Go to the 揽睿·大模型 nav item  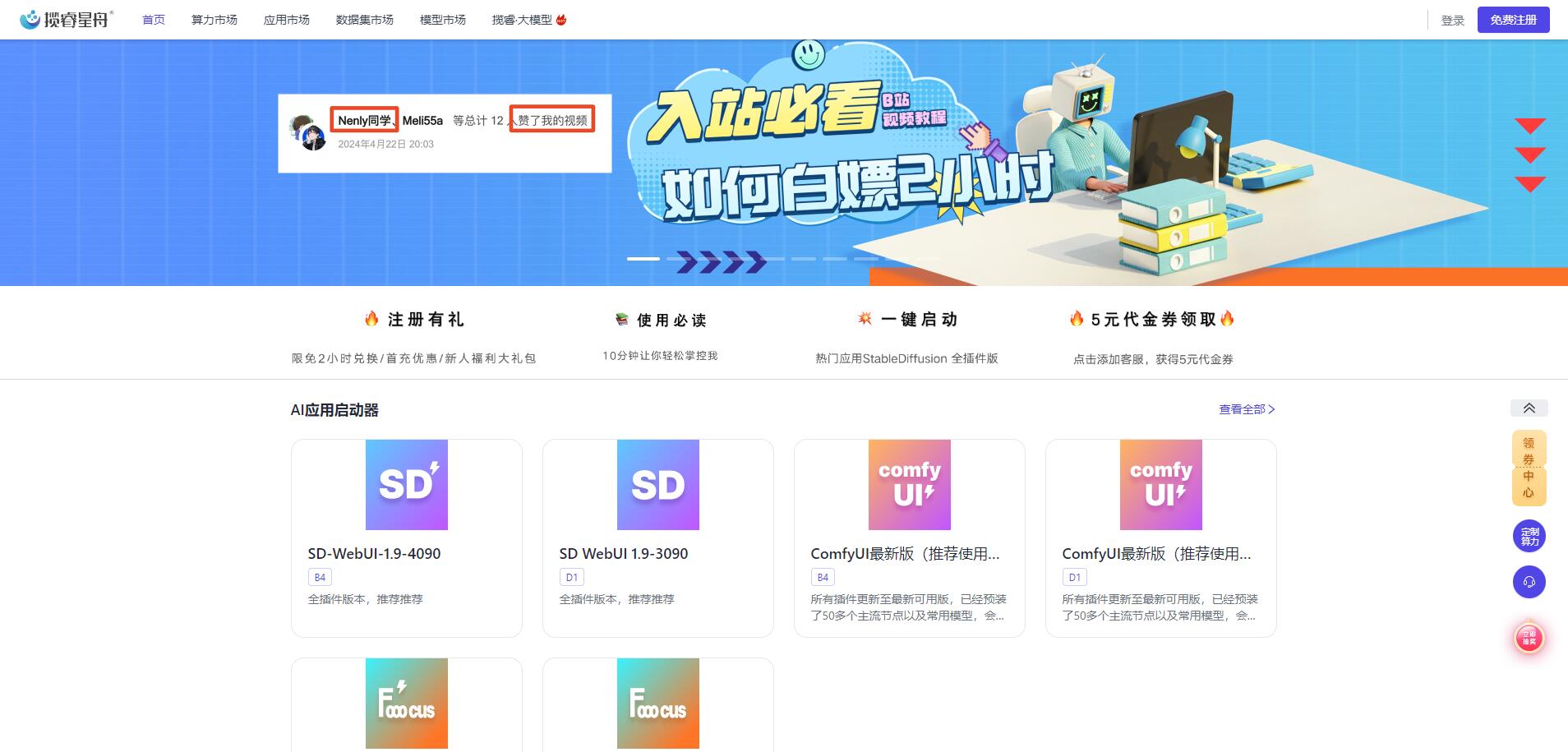click(x=528, y=20)
